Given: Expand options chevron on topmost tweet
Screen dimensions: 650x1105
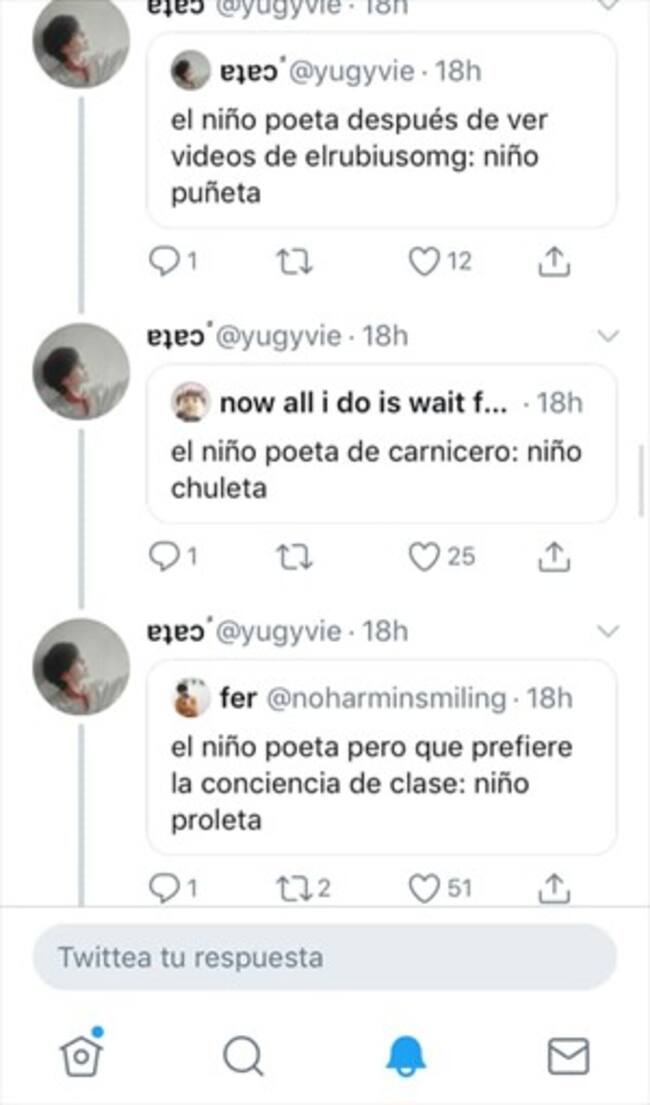Looking at the screenshot, I should point(607,5).
